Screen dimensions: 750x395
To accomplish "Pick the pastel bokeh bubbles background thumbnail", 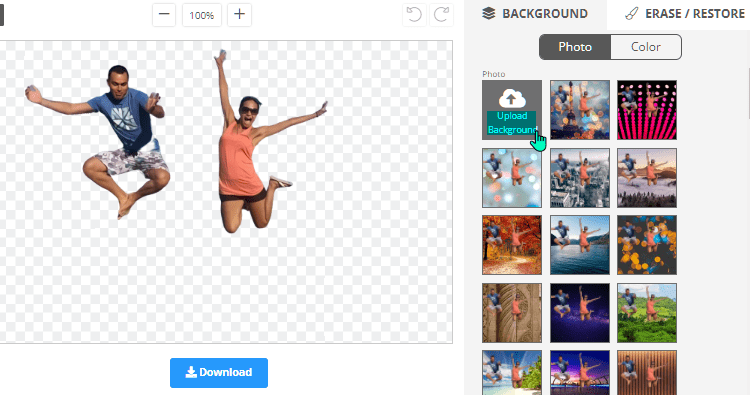I will [x=512, y=178].
